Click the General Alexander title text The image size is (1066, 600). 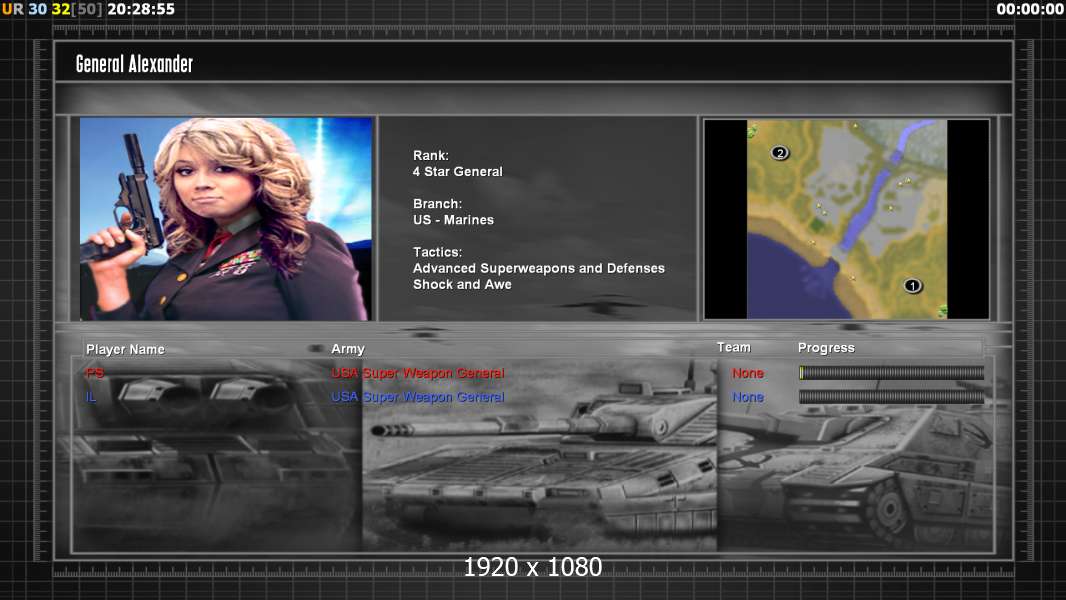pos(134,64)
